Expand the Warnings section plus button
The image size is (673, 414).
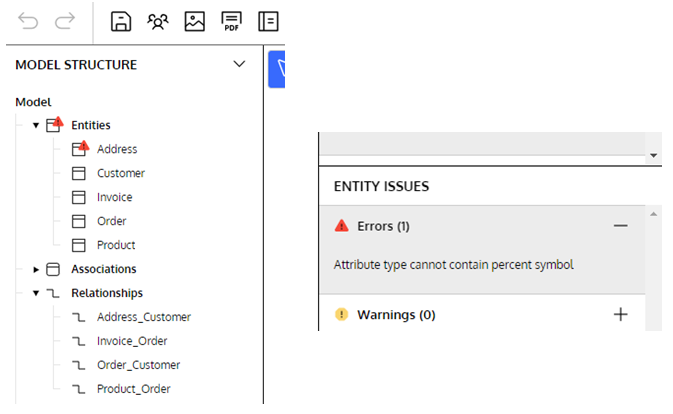click(621, 314)
